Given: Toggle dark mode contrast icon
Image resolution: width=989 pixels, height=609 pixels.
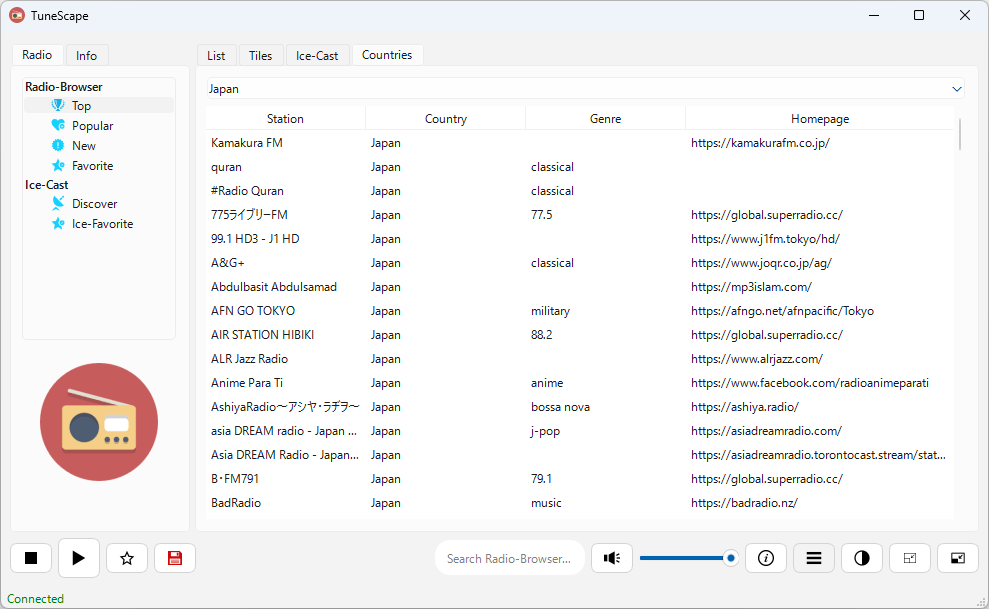Looking at the screenshot, I should click(862, 558).
